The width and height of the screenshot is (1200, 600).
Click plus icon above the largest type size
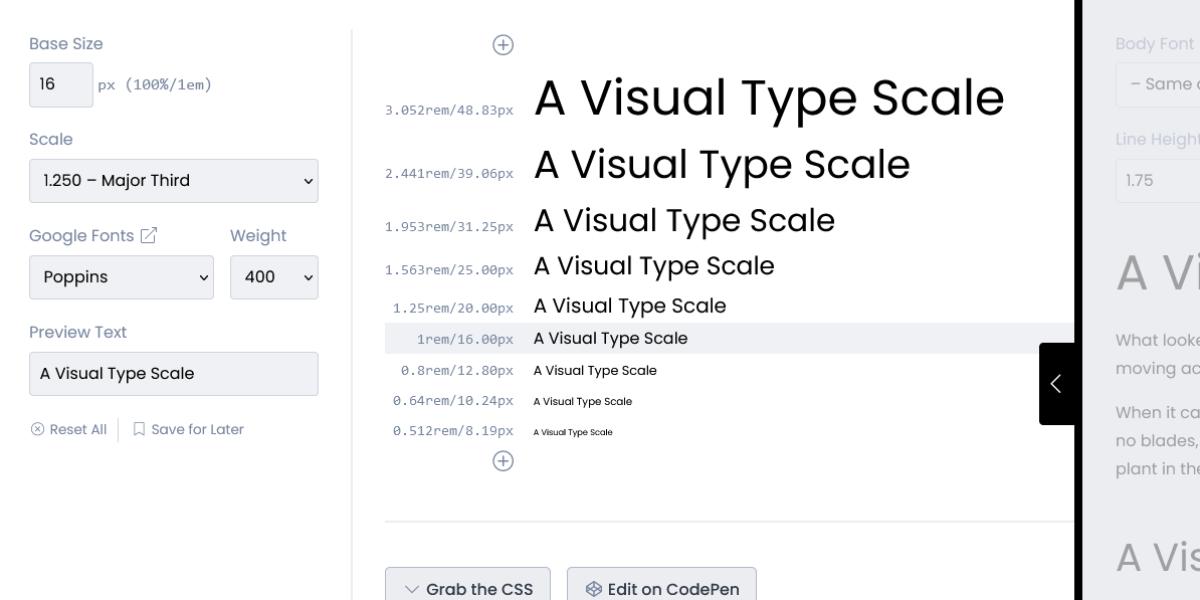click(503, 45)
